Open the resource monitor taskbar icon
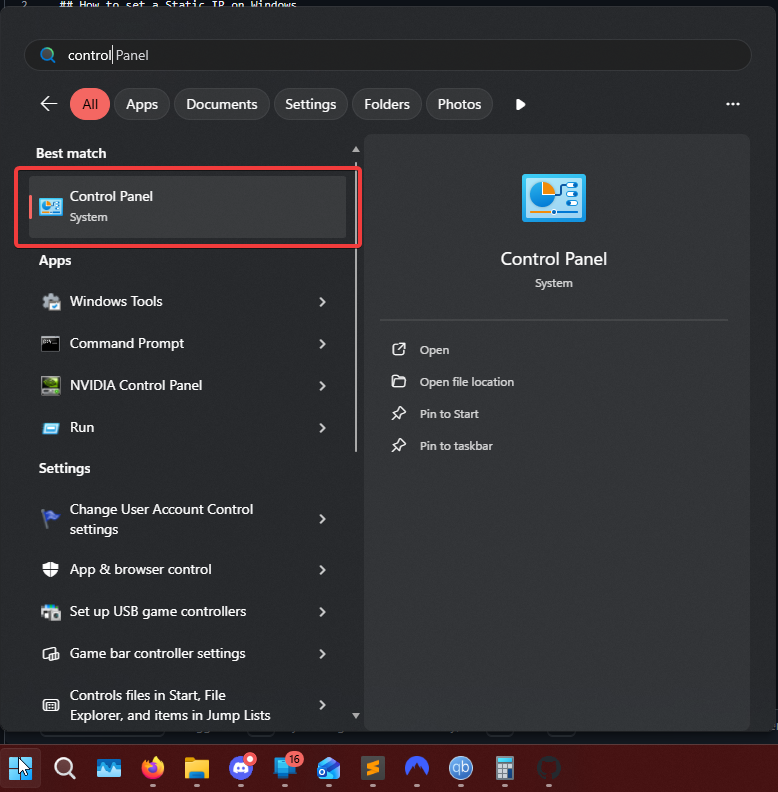This screenshot has height=792, width=778. coord(109,768)
